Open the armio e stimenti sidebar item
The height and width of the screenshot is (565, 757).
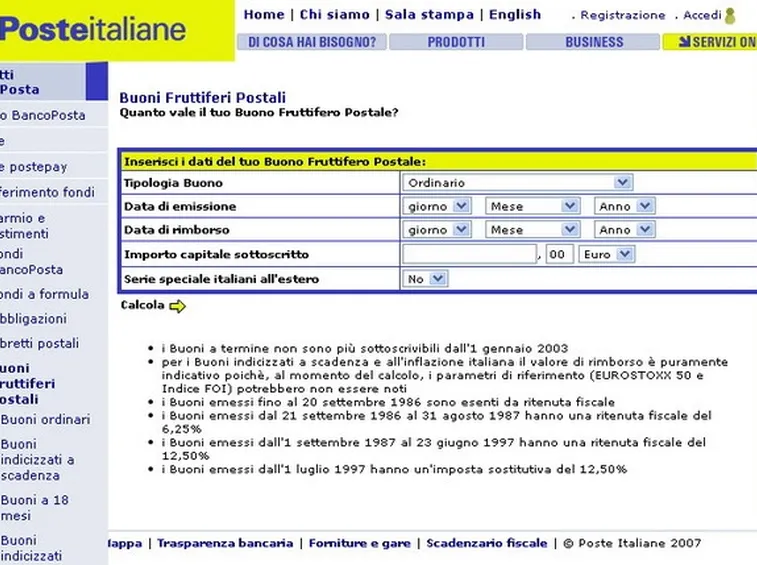24,226
